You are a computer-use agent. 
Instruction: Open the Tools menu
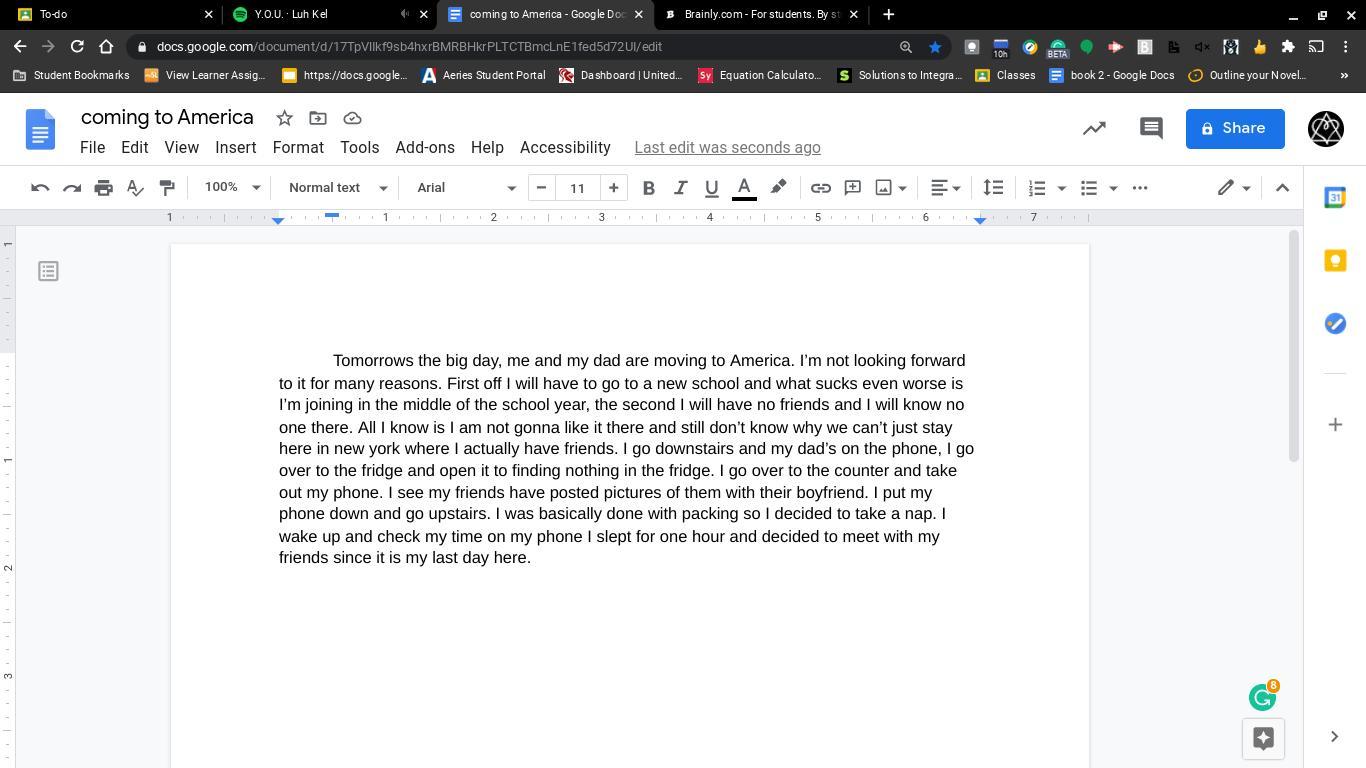click(x=359, y=147)
